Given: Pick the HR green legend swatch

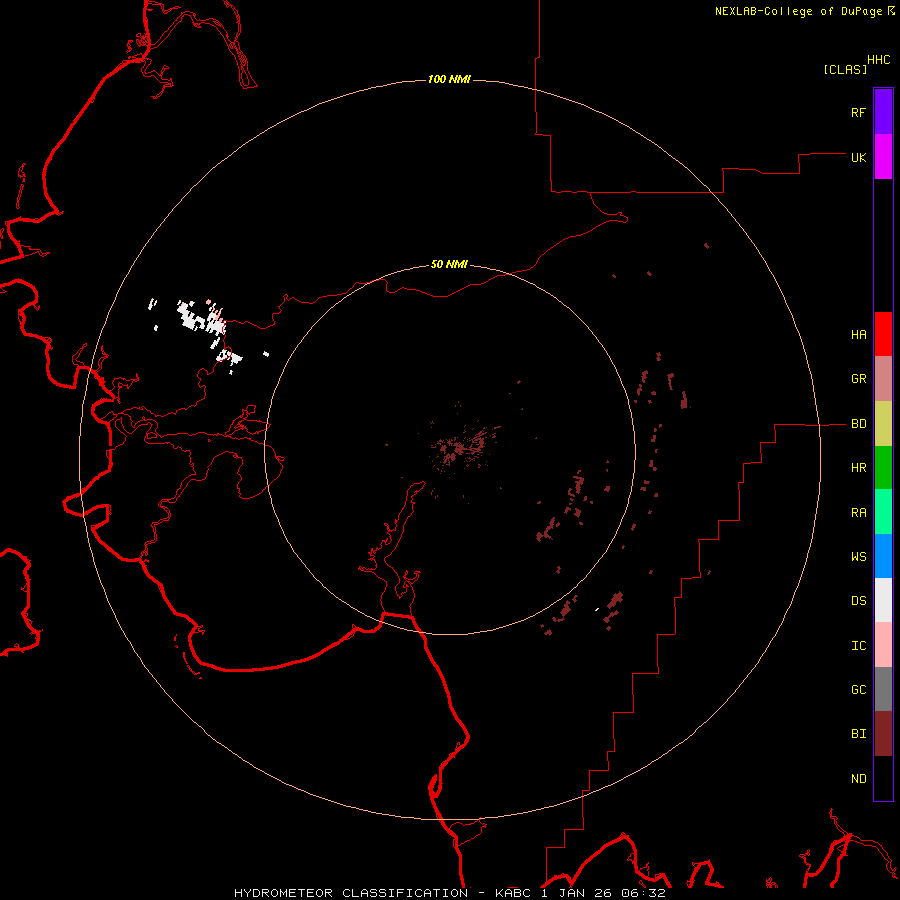Looking at the screenshot, I should pos(883,468).
